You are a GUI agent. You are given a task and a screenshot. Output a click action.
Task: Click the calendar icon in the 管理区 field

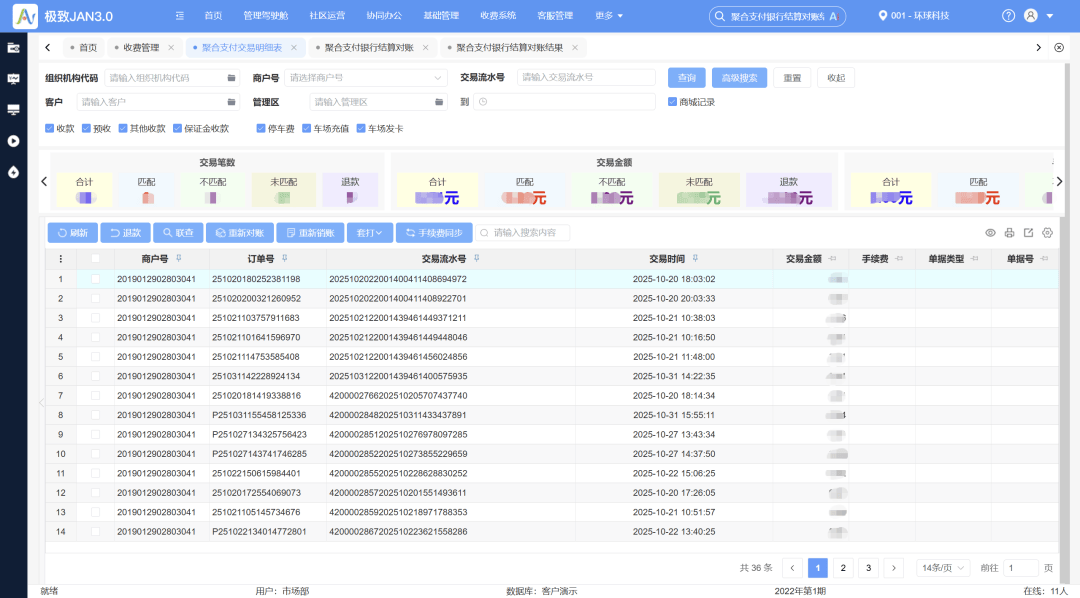(436, 101)
